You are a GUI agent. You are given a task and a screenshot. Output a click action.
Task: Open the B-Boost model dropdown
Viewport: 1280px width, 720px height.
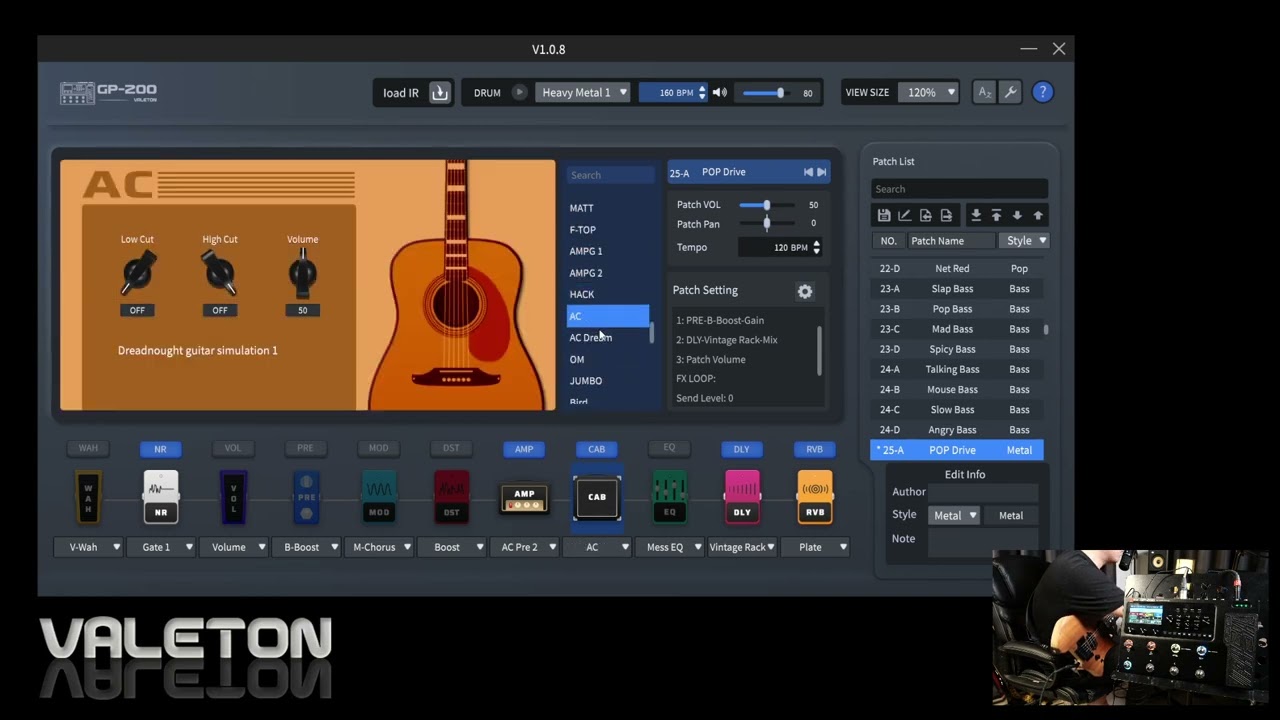[306, 547]
